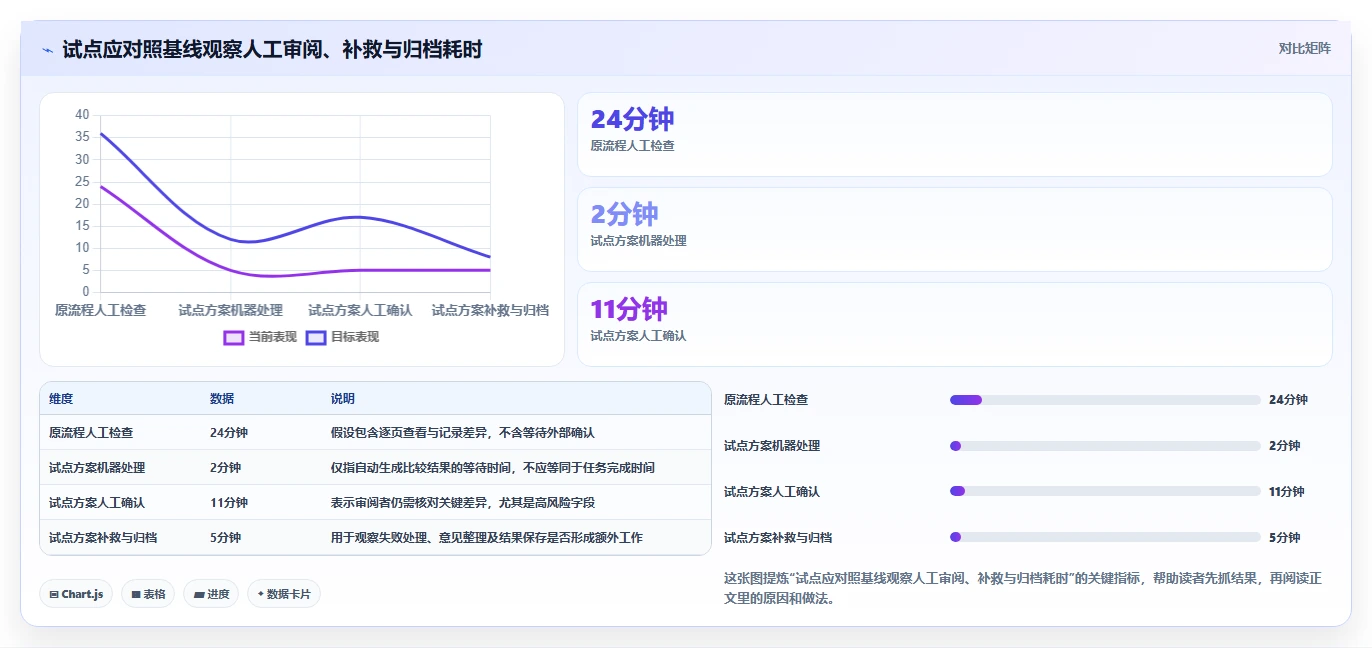
Task: Click the chart x-axis label 试点方案人工确认
Action: click(360, 311)
